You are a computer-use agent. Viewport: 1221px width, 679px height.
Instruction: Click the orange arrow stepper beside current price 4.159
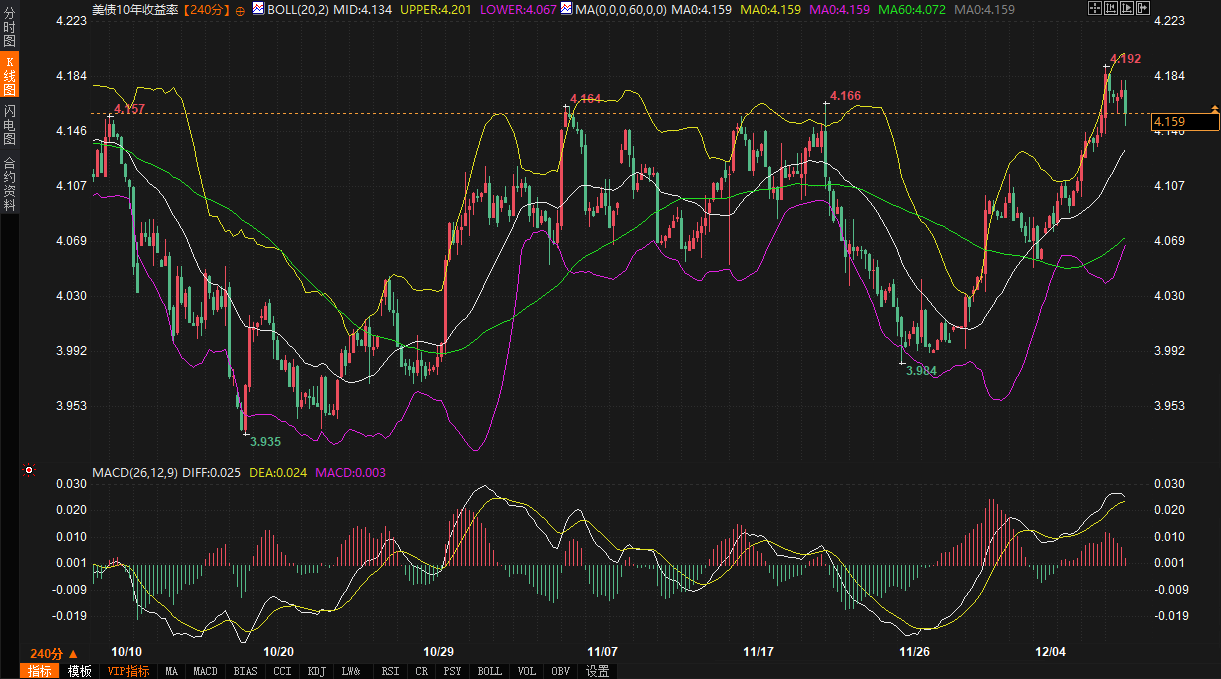point(1215,107)
